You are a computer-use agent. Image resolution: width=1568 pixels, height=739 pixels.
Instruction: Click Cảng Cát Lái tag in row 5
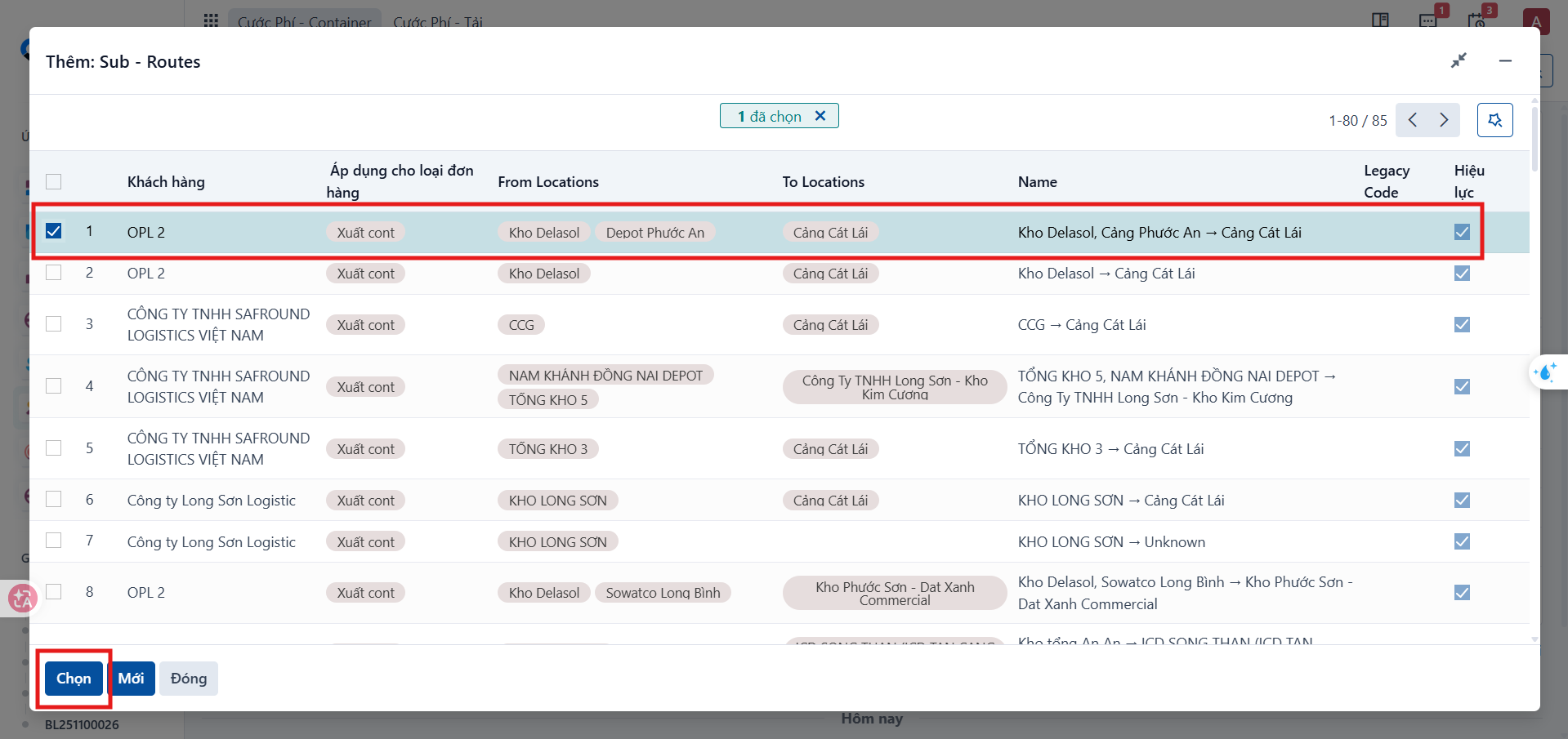coord(830,449)
